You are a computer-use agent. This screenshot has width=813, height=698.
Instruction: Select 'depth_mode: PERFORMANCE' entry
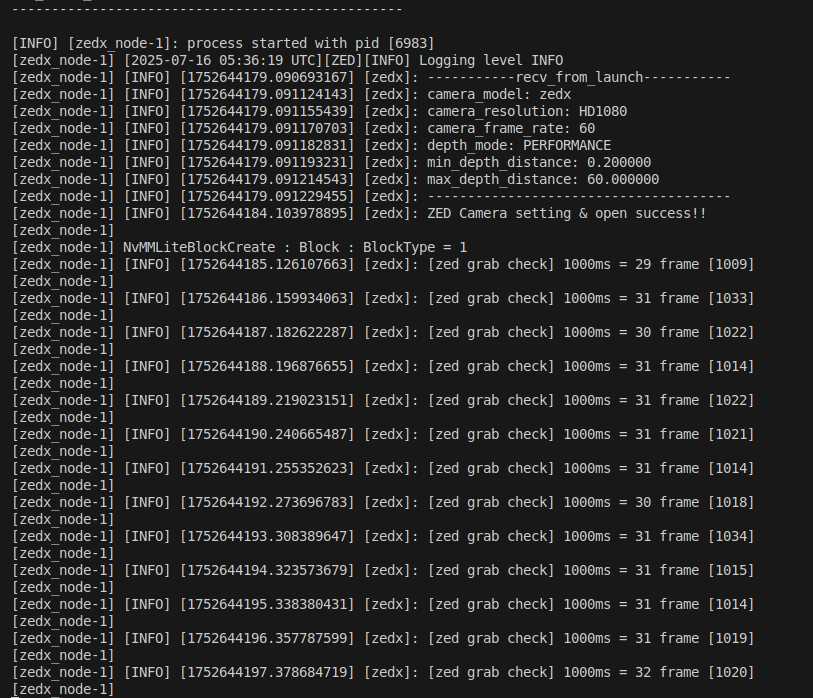[x=519, y=146]
